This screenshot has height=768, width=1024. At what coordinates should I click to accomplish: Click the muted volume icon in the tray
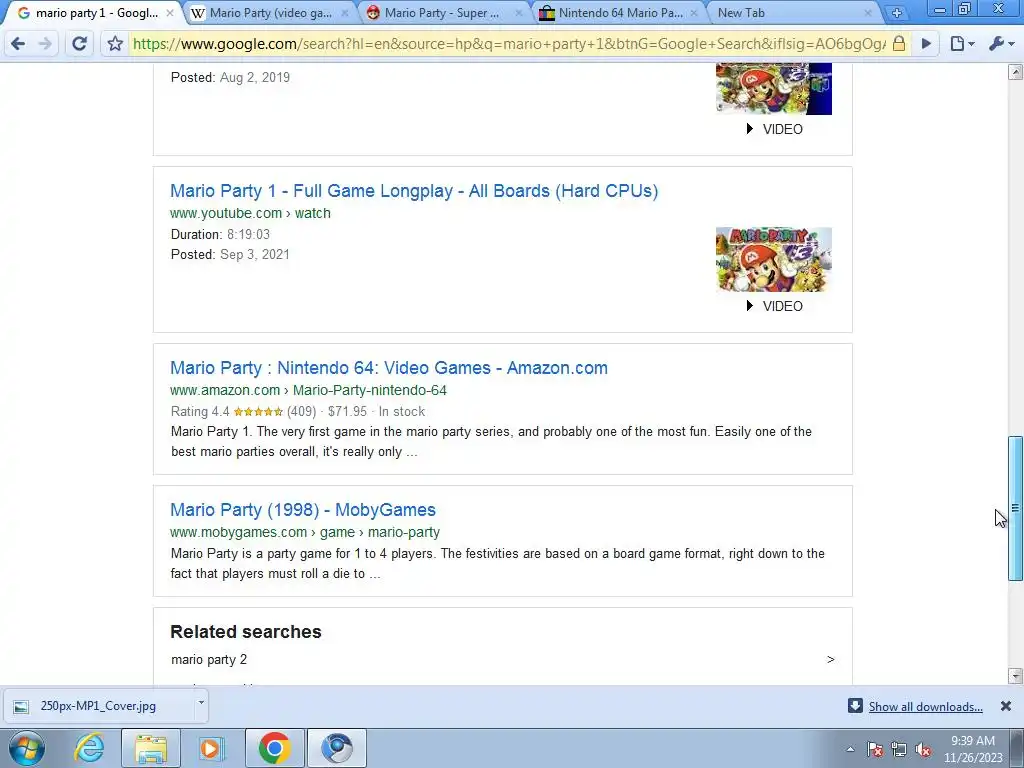click(x=923, y=749)
